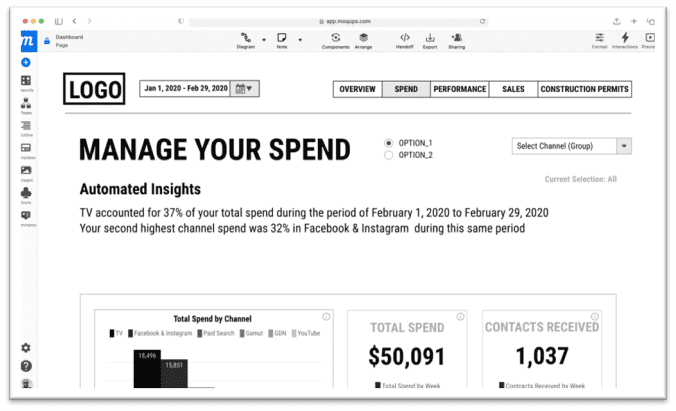Click the Arrange layers icon

click(363, 38)
